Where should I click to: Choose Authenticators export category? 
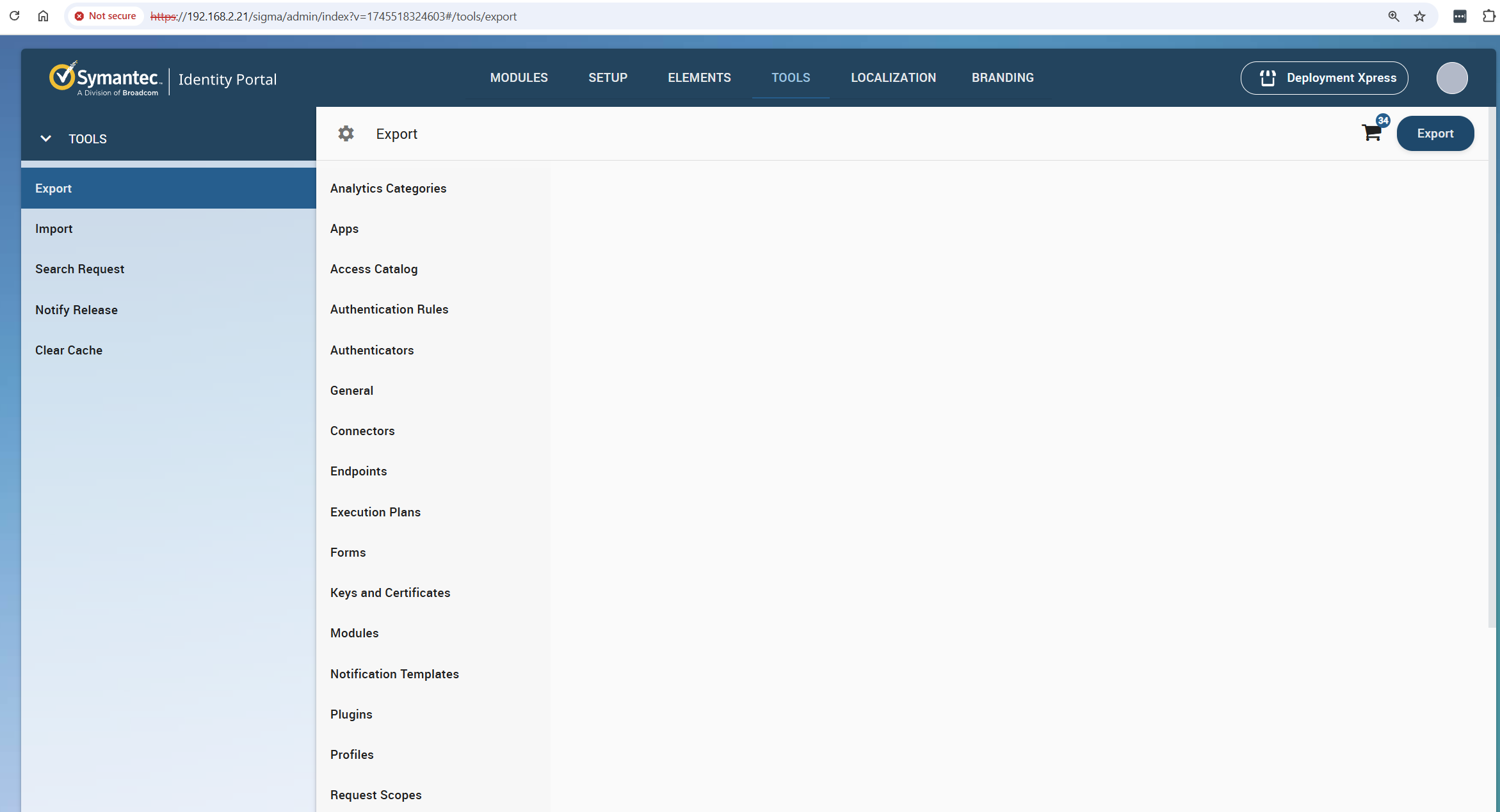[x=433, y=350]
